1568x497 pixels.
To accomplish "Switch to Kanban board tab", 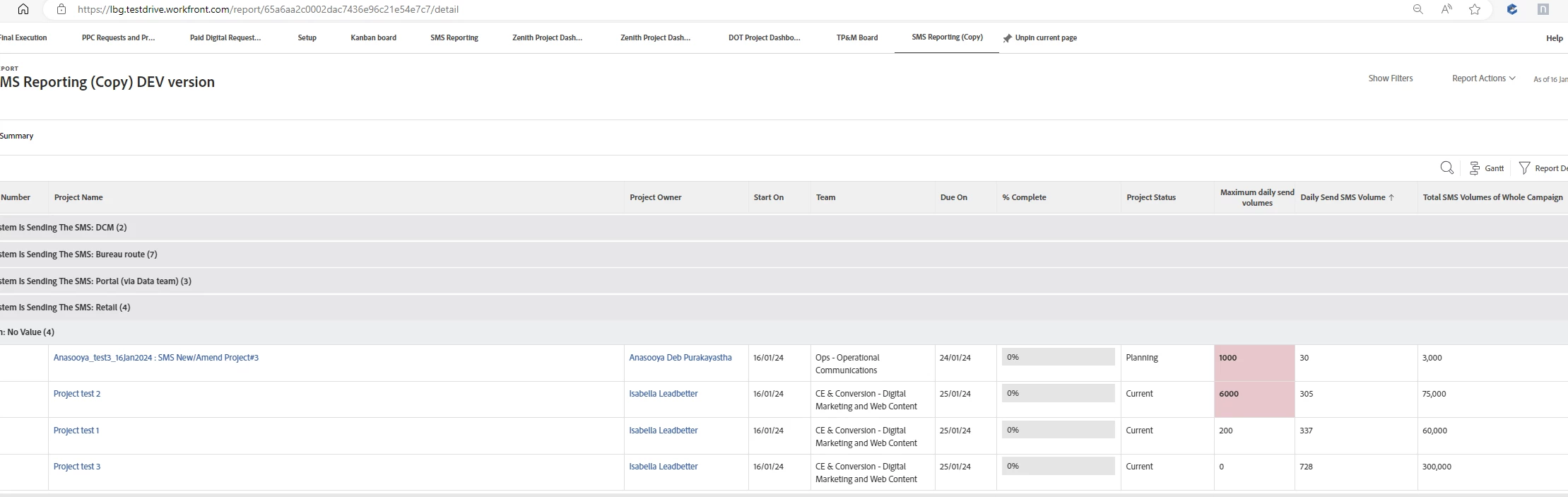I will pyautogui.click(x=373, y=37).
